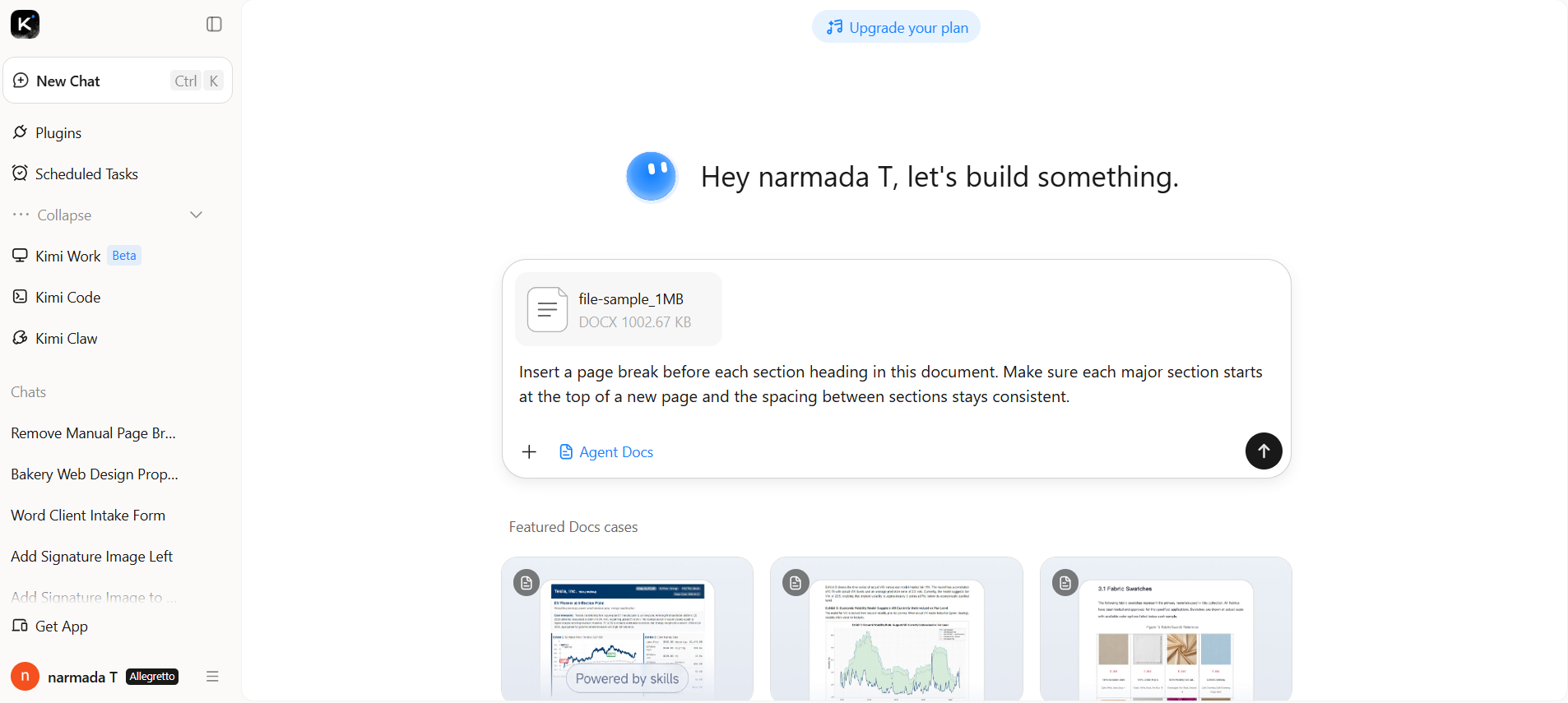This screenshot has width=1568, height=703.
Task: Open the Fabric Swatches featured case
Action: (1166, 629)
